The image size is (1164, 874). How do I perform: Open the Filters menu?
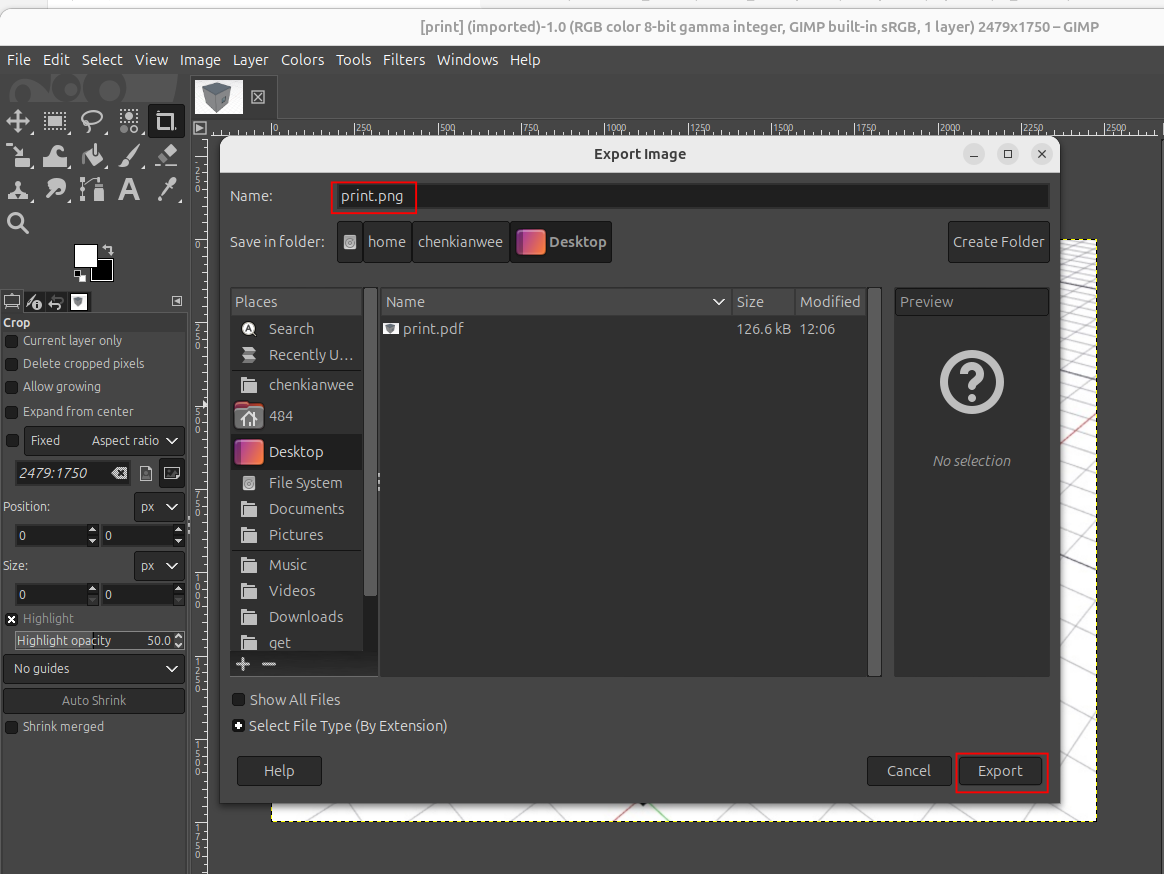[404, 60]
